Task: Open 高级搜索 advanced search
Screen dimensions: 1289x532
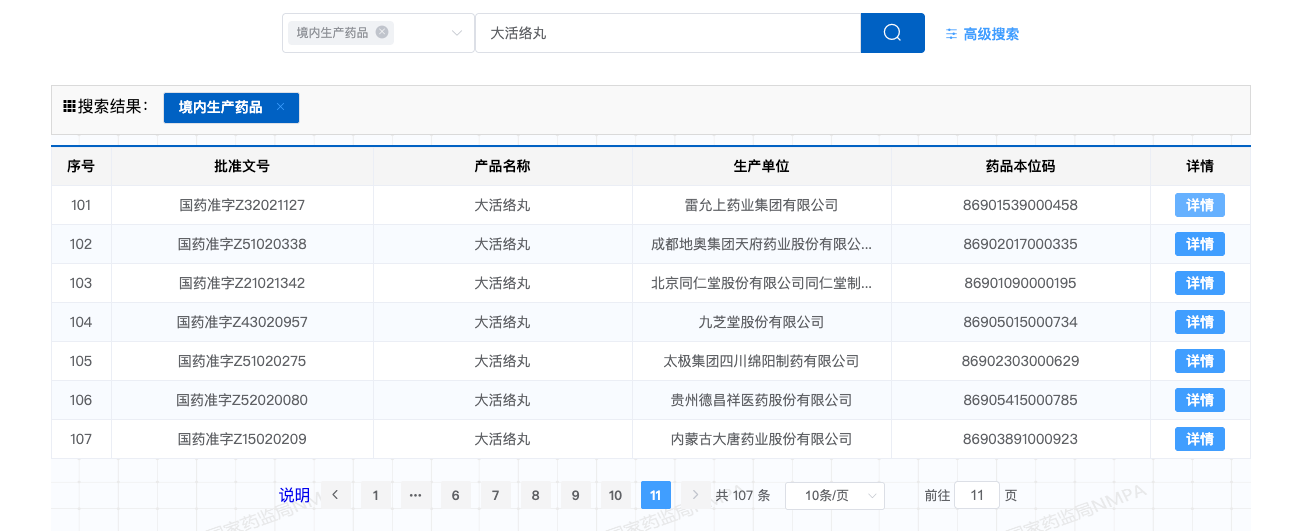Action: coord(982,34)
